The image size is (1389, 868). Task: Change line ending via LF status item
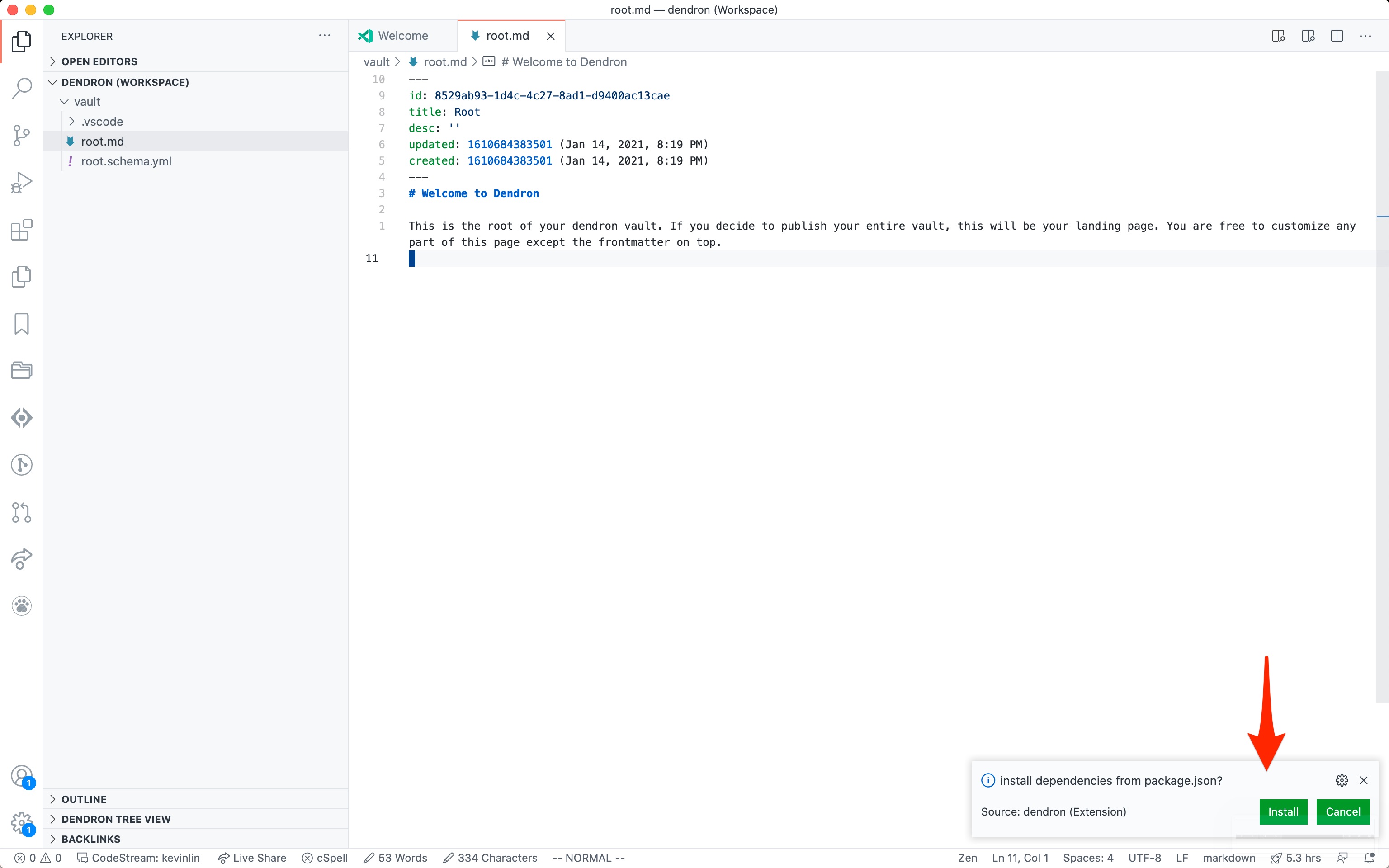pos(1182,858)
